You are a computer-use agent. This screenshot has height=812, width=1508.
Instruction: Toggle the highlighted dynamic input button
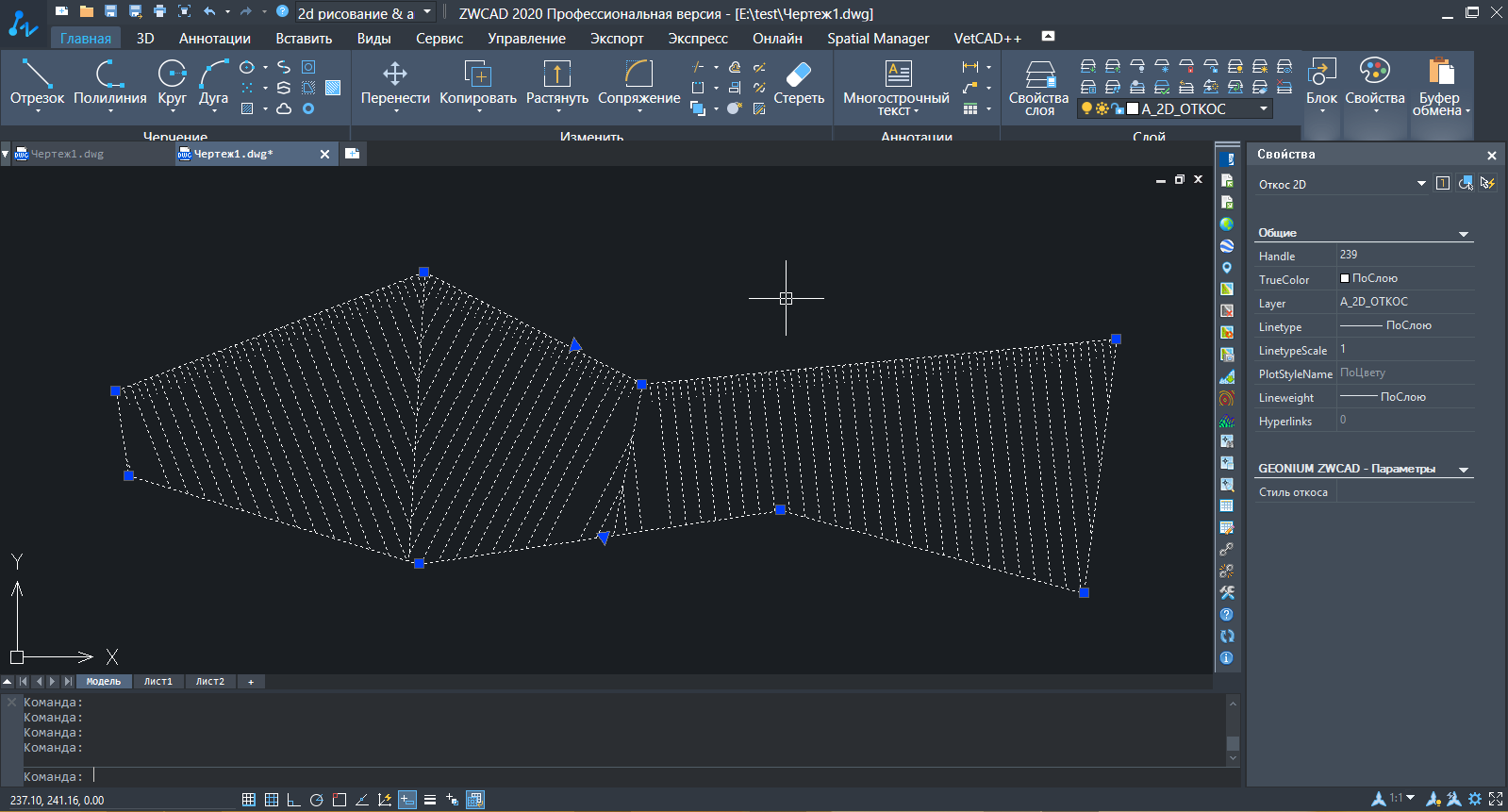click(x=407, y=800)
